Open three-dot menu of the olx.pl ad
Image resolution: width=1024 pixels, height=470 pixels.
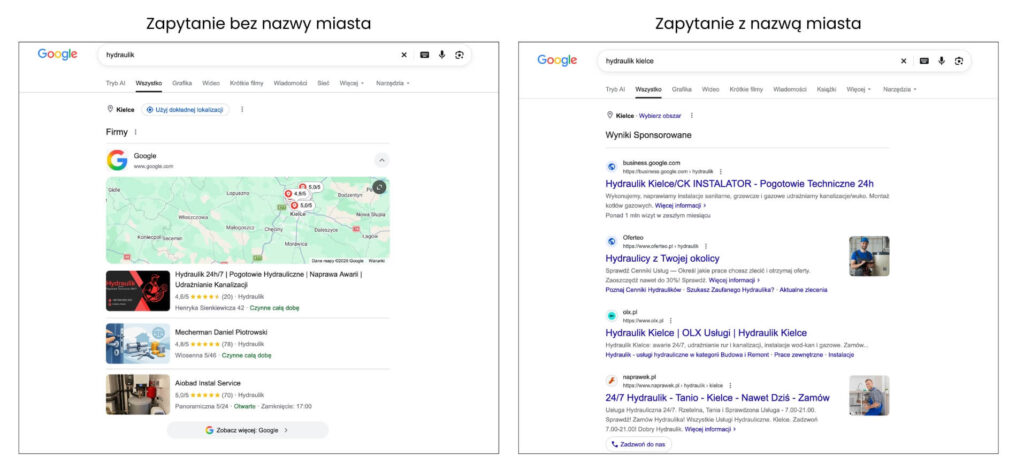coord(671,321)
